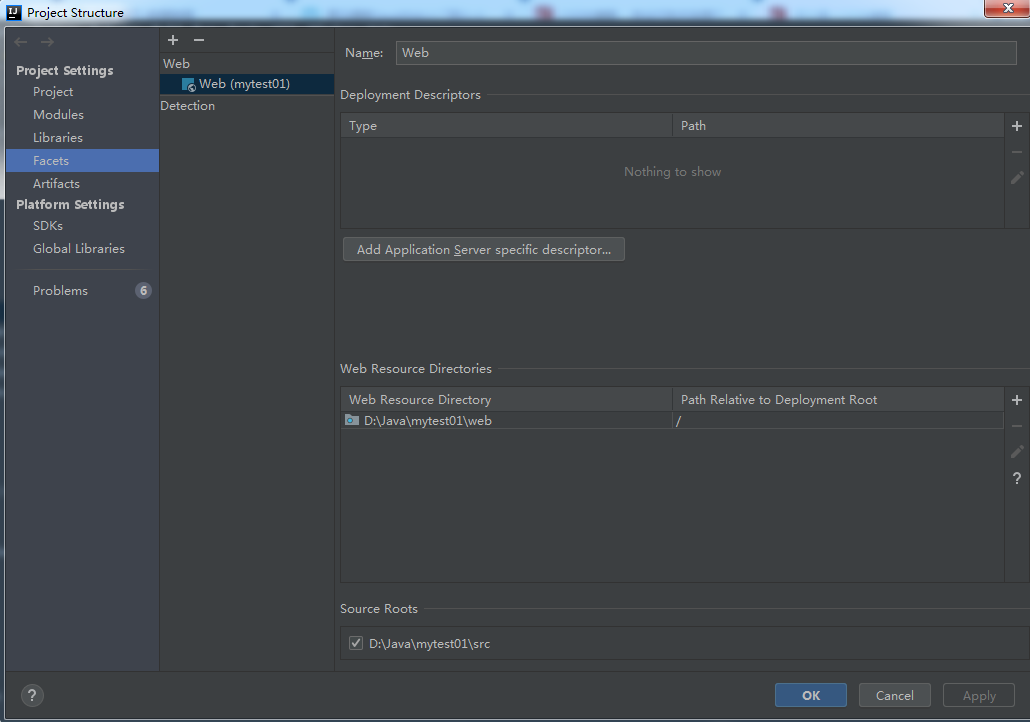Open web resource directories help question mark
Viewport: 1030px width, 722px height.
point(1017,478)
